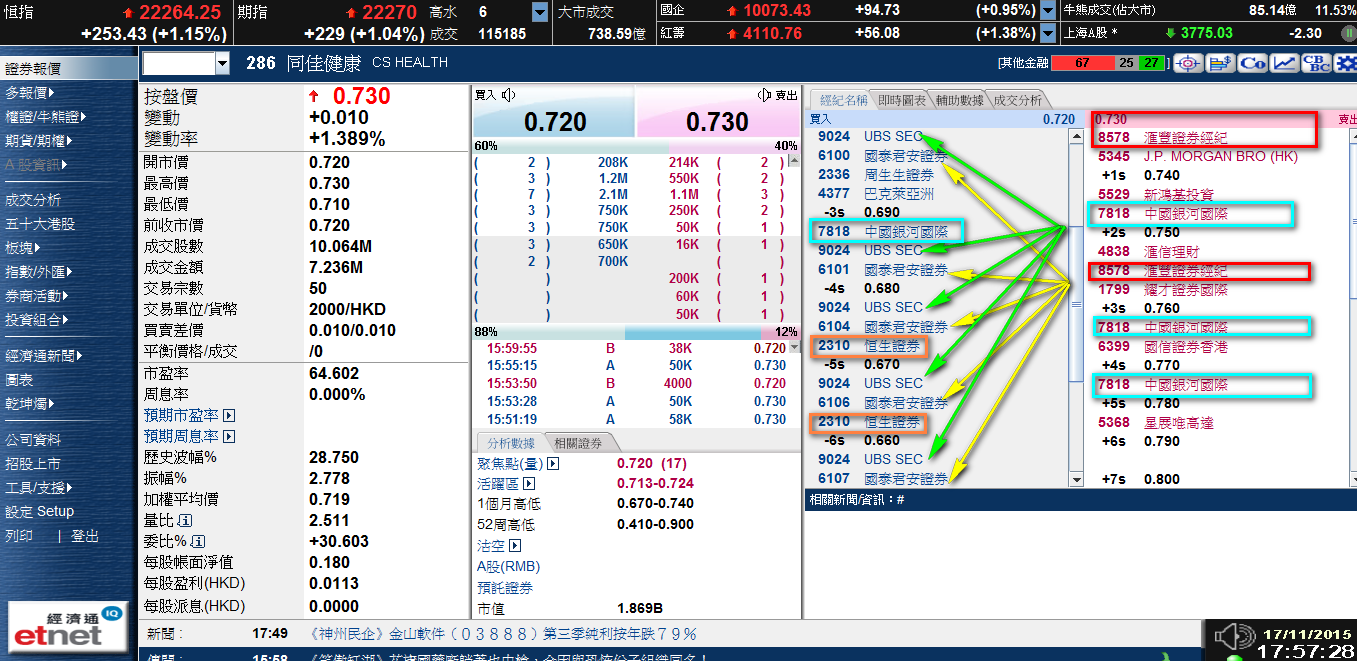The image size is (1357, 661).
Task: Click the 列印 print link
Action: click(x=19, y=536)
